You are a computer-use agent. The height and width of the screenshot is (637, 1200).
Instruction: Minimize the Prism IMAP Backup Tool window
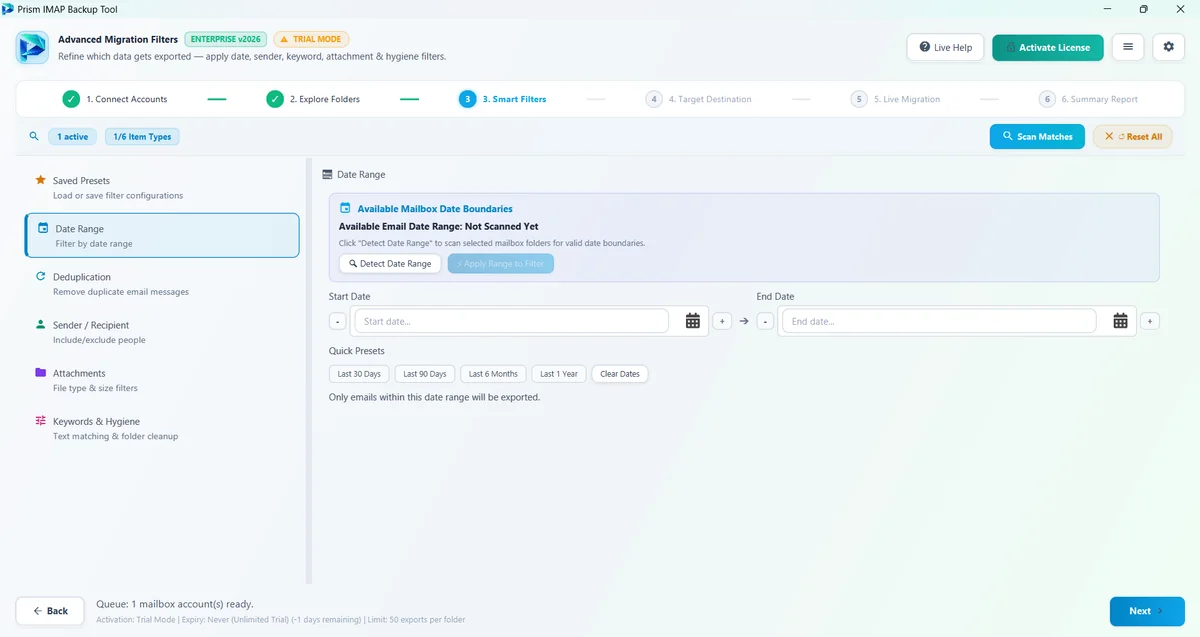click(x=1109, y=9)
